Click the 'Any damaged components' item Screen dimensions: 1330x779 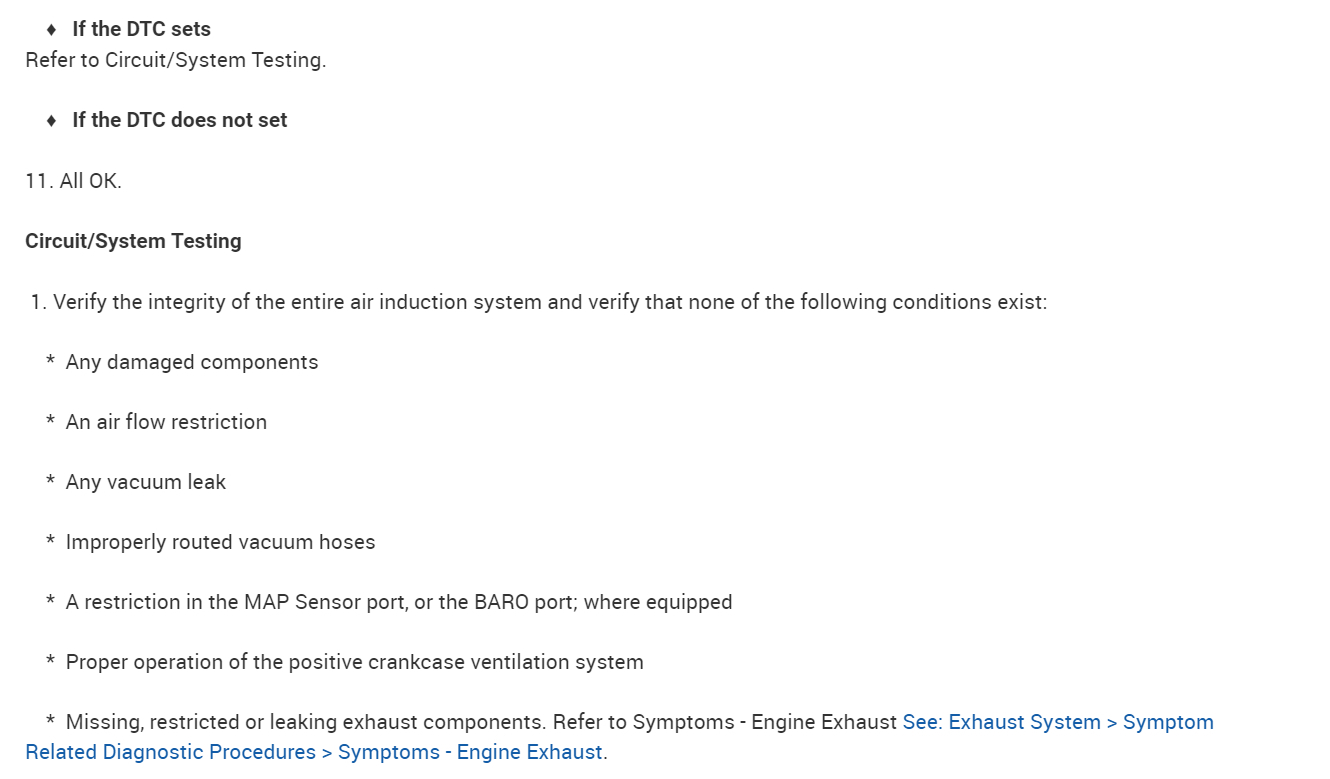point(192,362)
